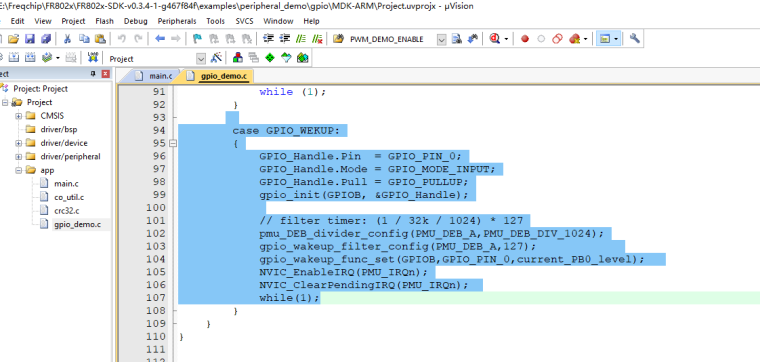Open the Tools menu
760x362 pixels.
click(x=215, y=21)
